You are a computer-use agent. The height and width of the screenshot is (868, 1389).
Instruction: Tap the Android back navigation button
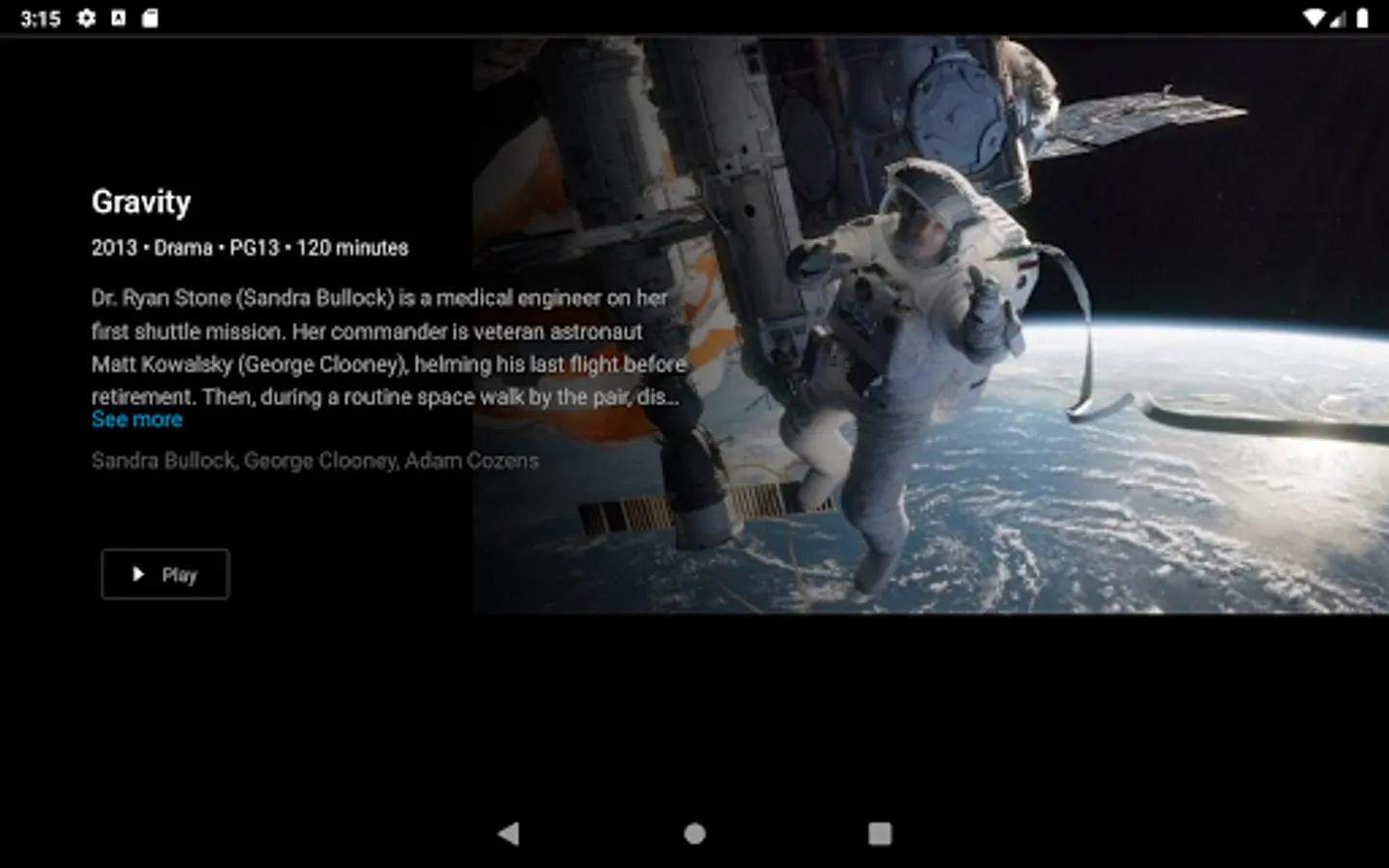coord(508,833)
